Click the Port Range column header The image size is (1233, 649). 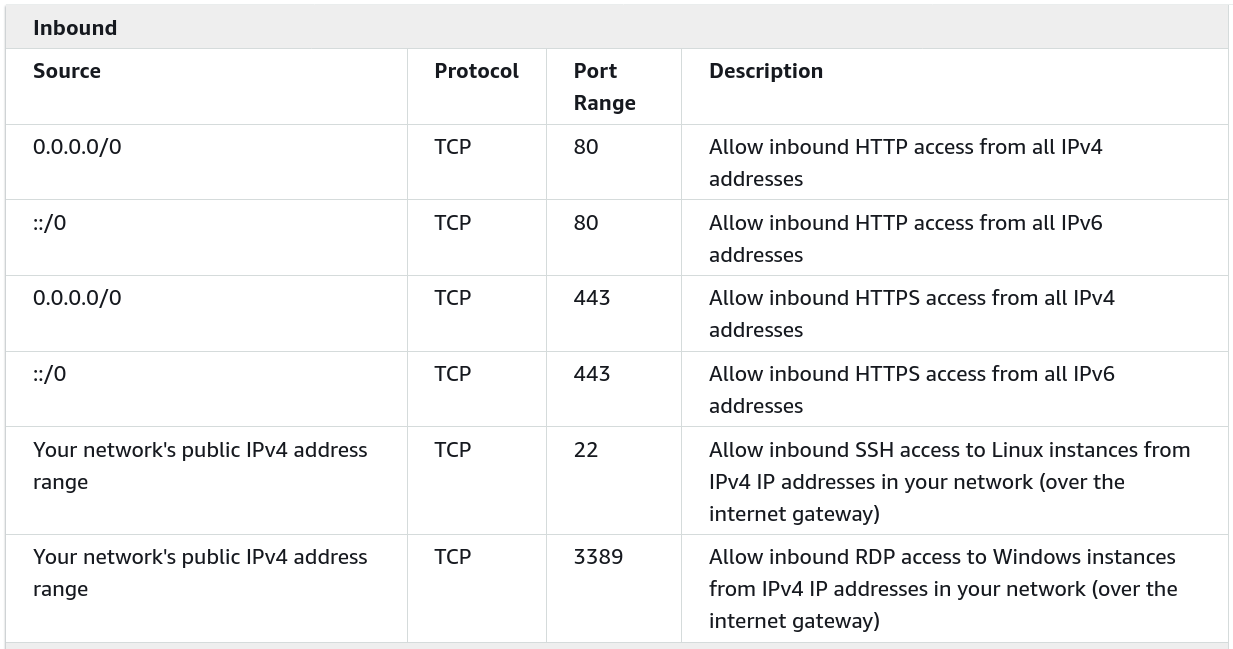tap(604, 87)
